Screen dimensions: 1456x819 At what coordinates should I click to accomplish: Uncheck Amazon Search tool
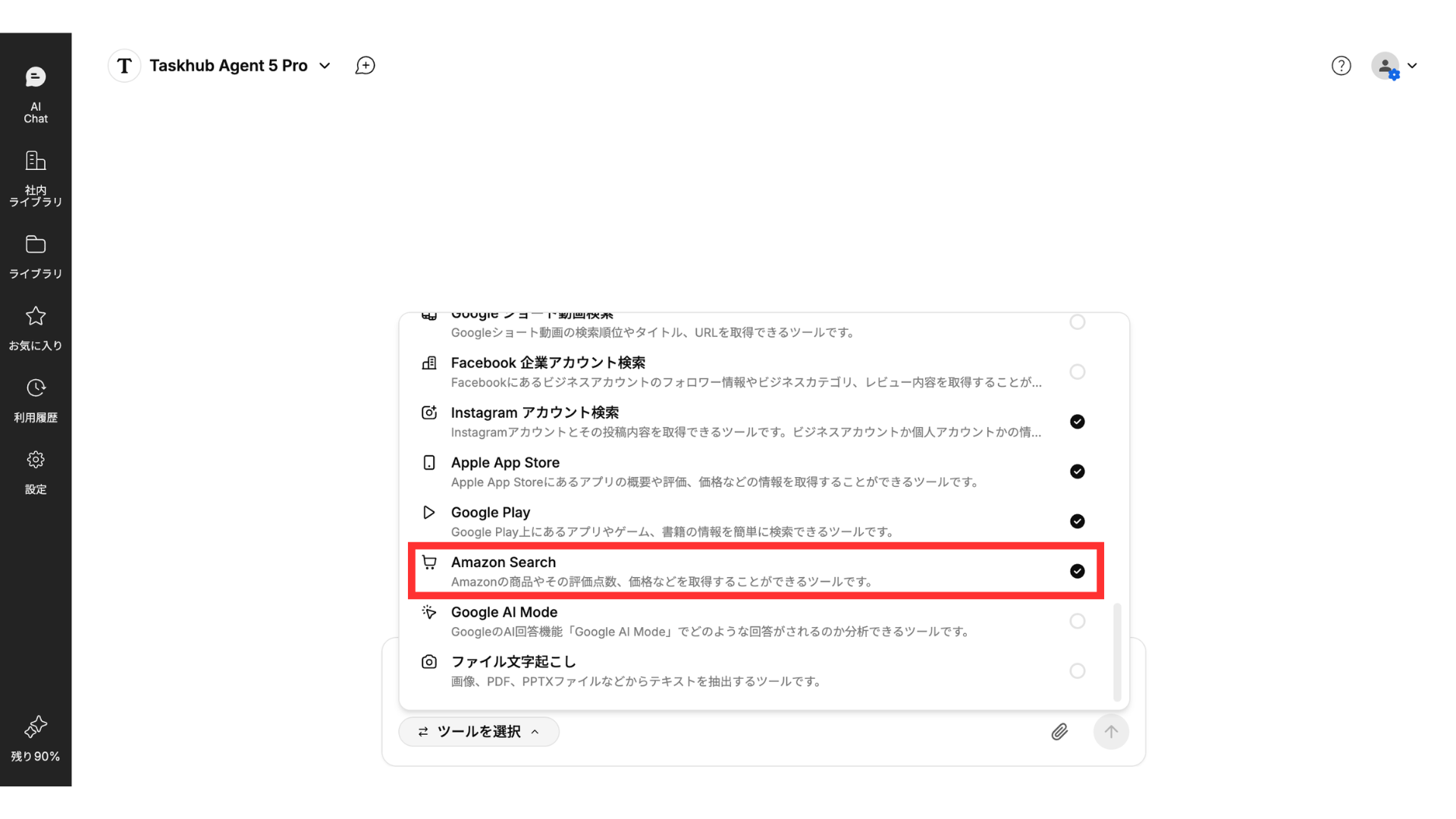click(x=1077, y=571)
